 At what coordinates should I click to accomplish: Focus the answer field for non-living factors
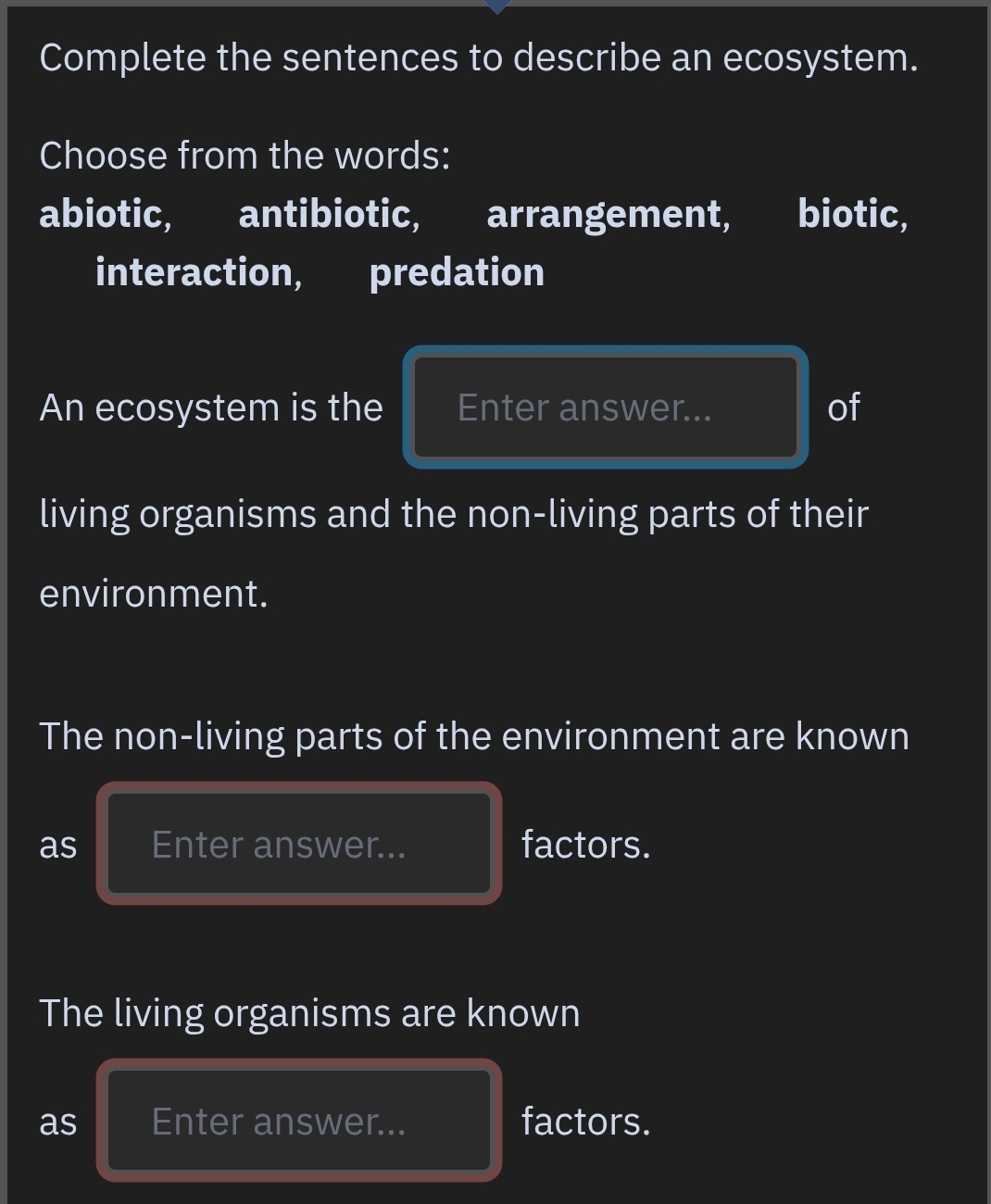298,844
